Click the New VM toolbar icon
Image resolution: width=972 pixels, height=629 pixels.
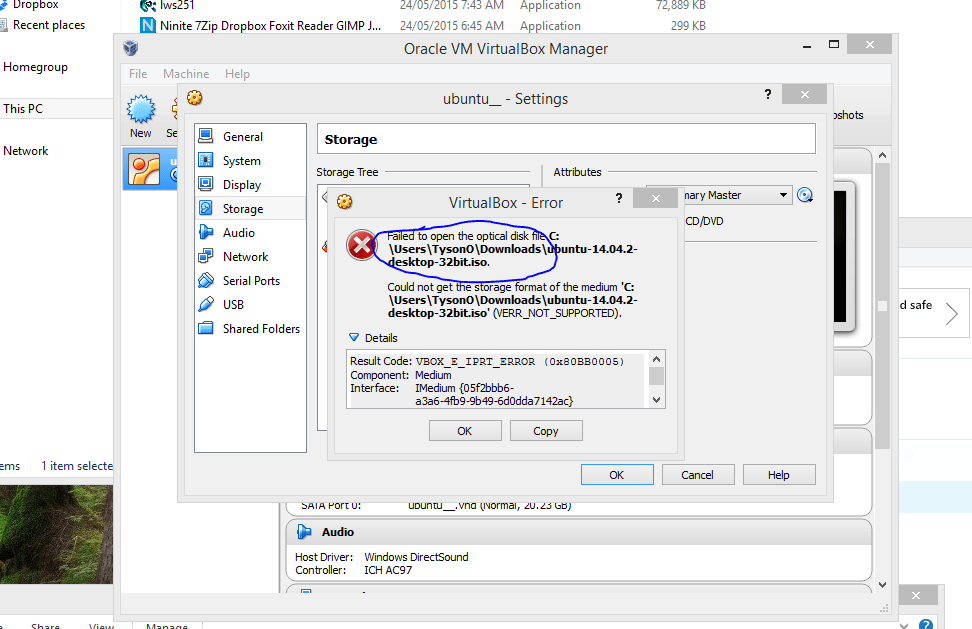(x=141, y=117)
